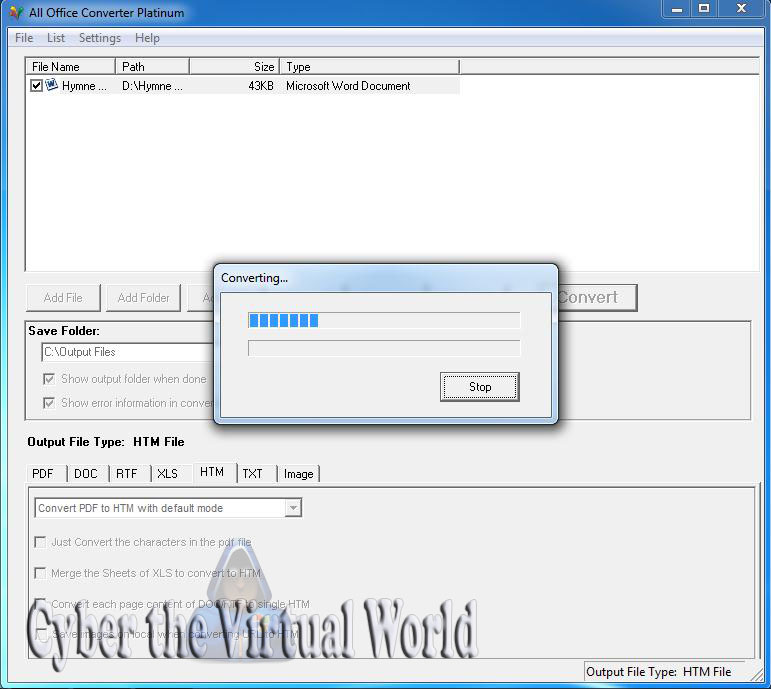Image resolution: width=771 pixels, height=689 pixels.
Task: Click the lower empty progress bar
Action: [384, 348]
